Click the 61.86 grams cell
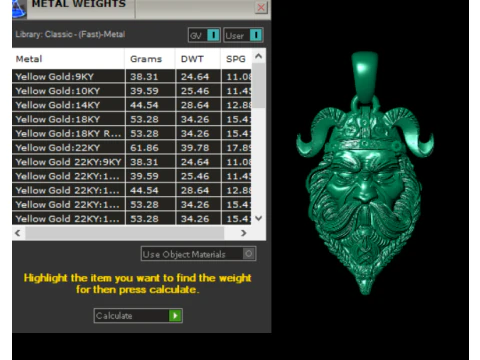 click(x=150, y=148)
